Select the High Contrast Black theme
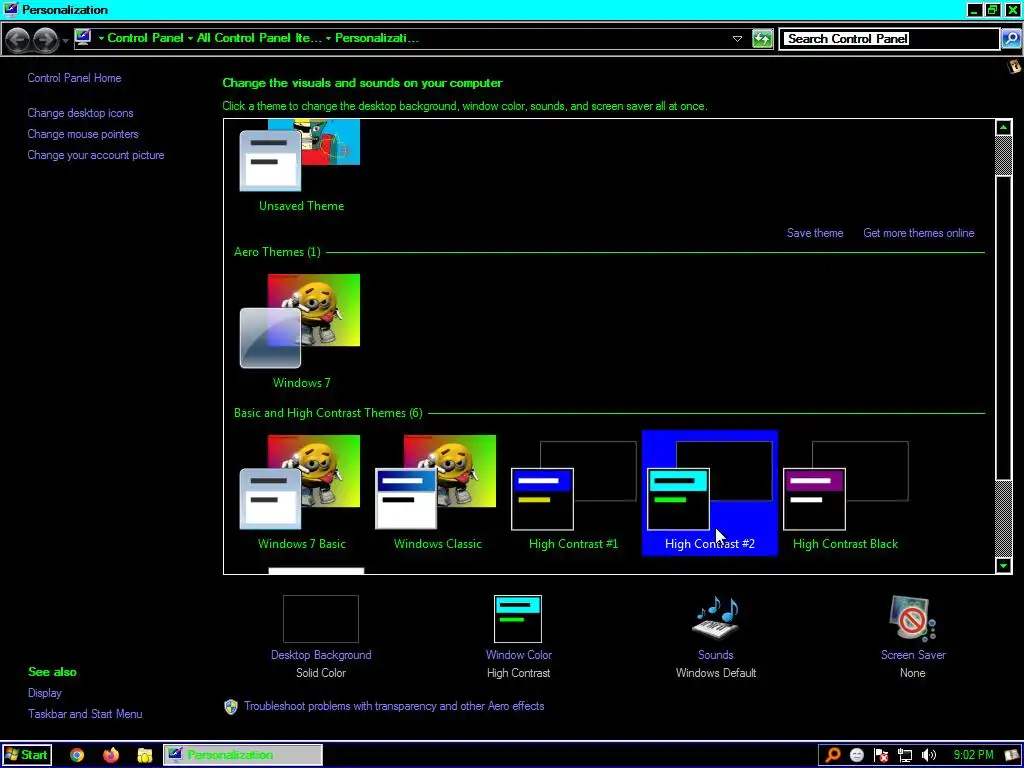 pyautogui.click(x=846, y=493)
